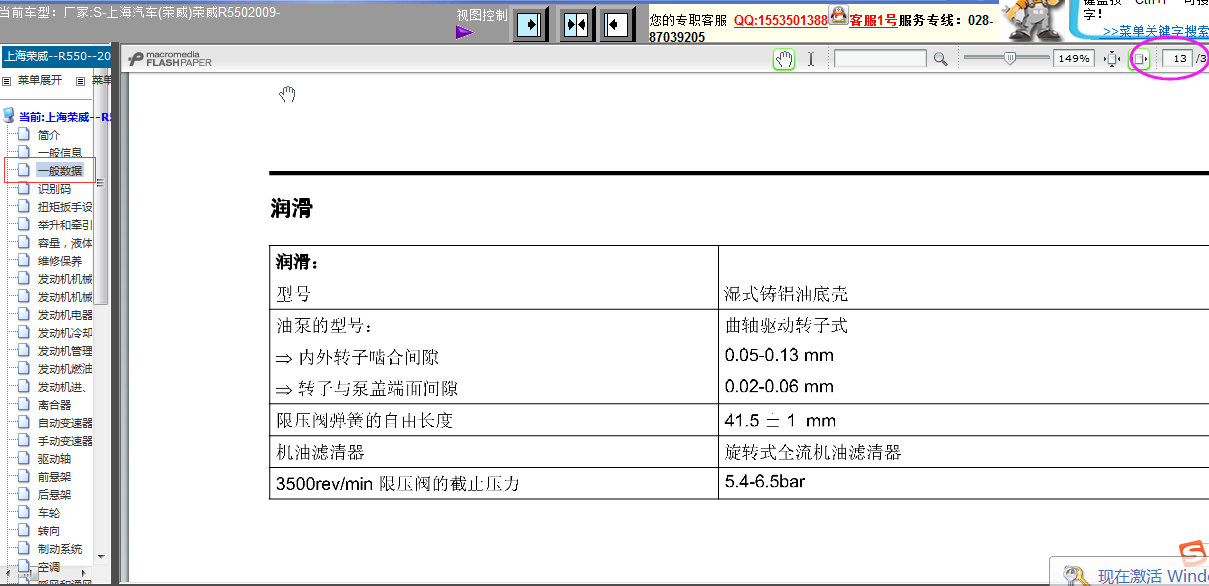Screen dimensions: 1209x586
Task: Click the FlashPaper search text box
Action: (x=880, y=59)
